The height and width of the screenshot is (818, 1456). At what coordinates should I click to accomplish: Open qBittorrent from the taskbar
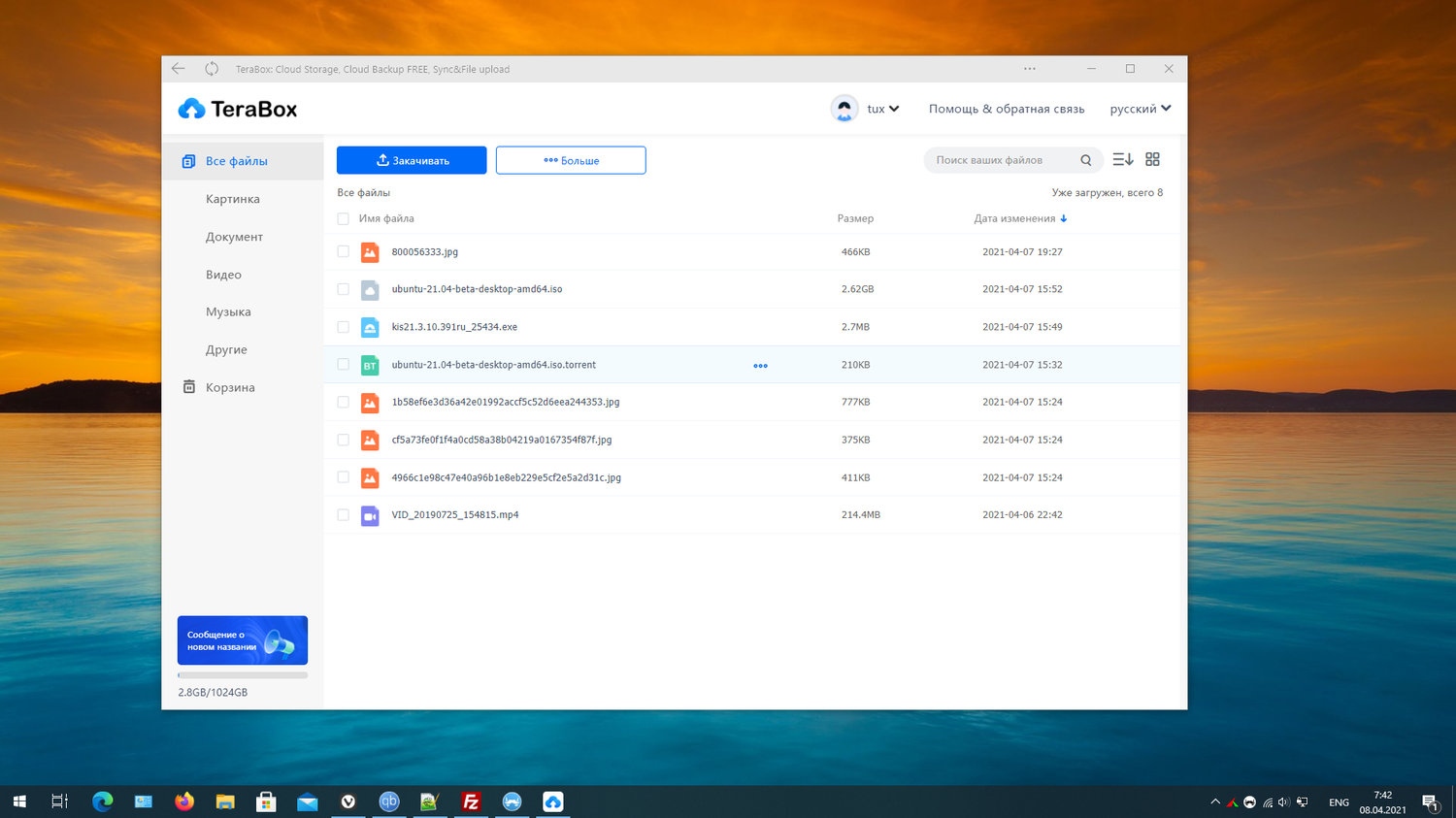pyautogui.click(x=389, y=802)
